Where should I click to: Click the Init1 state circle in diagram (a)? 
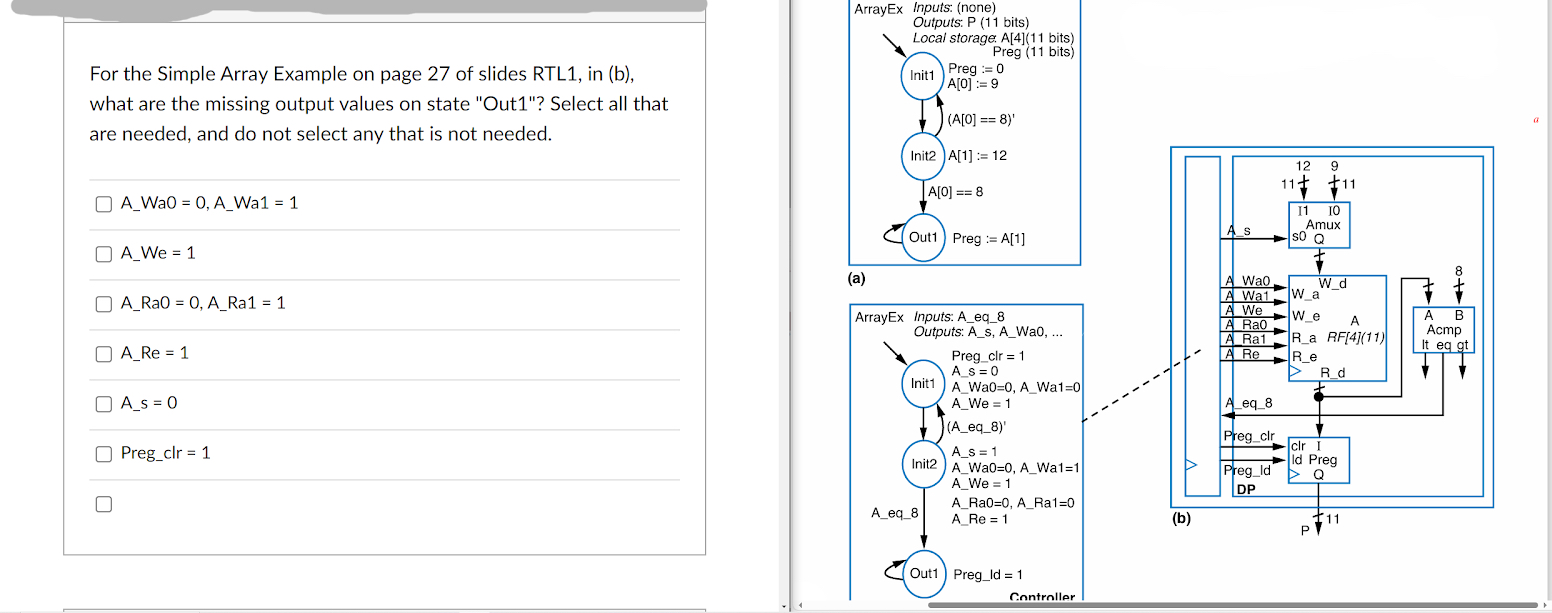923,76
